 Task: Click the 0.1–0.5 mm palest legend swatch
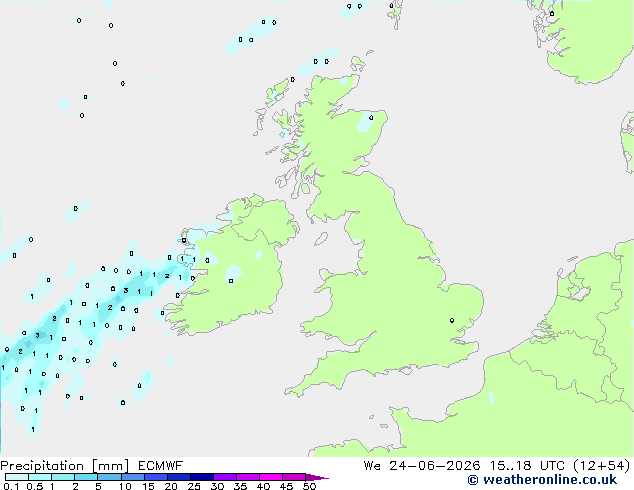[17, 477]
